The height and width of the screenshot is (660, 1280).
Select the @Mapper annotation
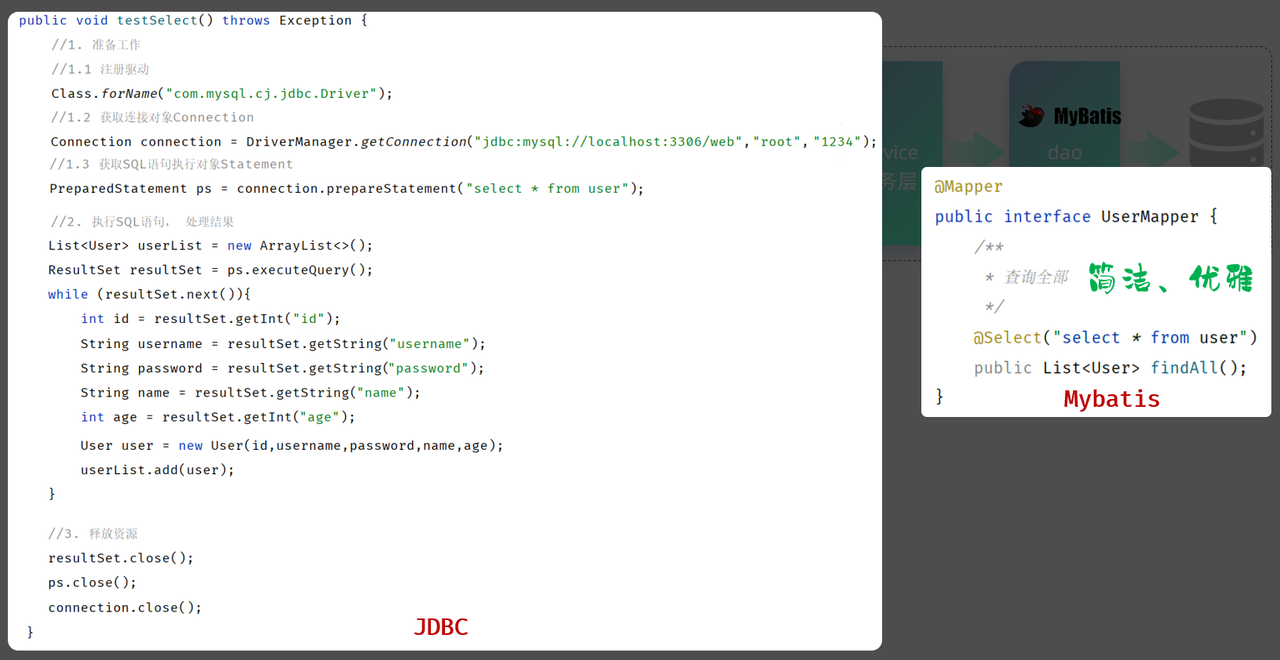[x=968, y=187]
